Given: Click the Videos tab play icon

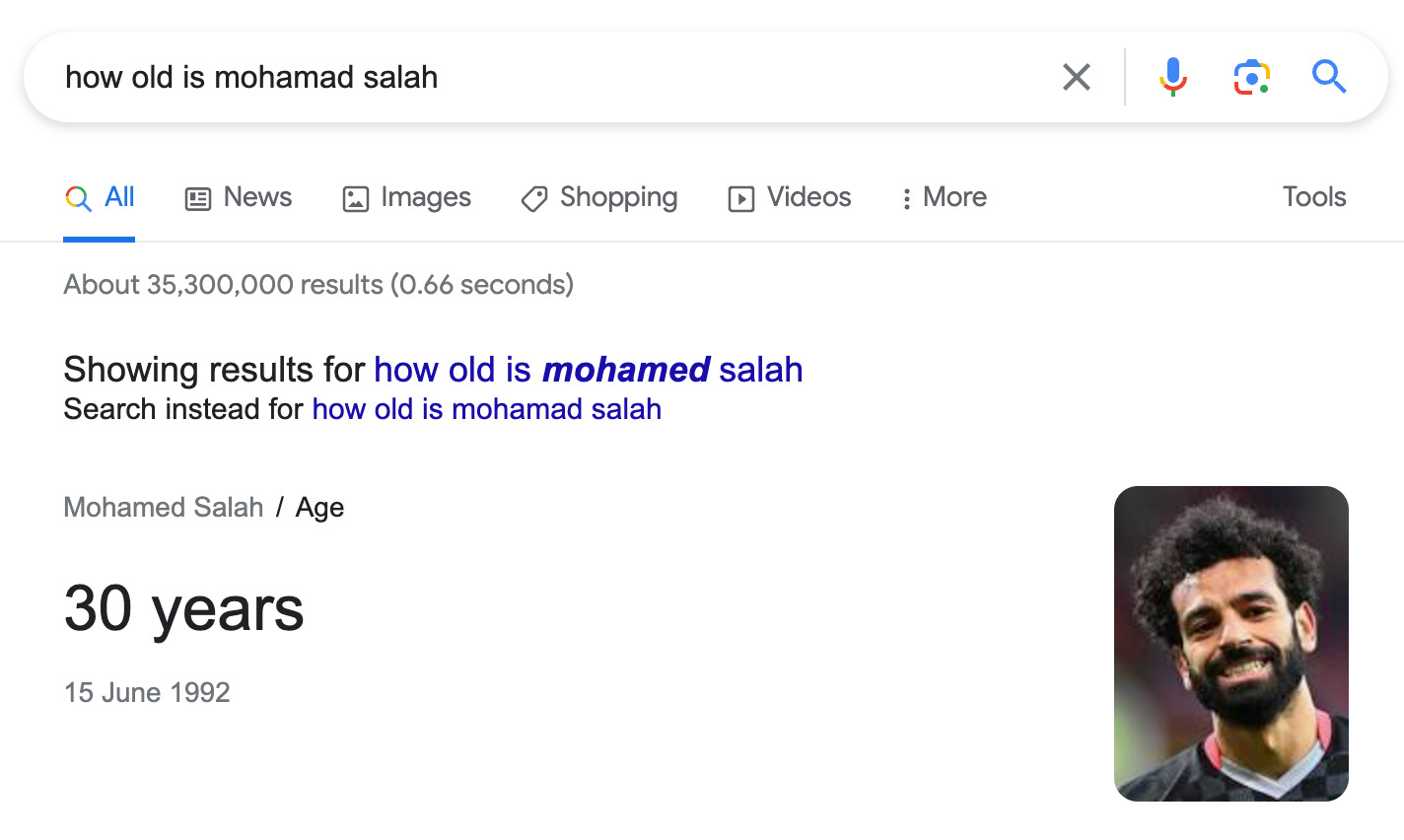Looking at the screenshot, I should point(741,198).
